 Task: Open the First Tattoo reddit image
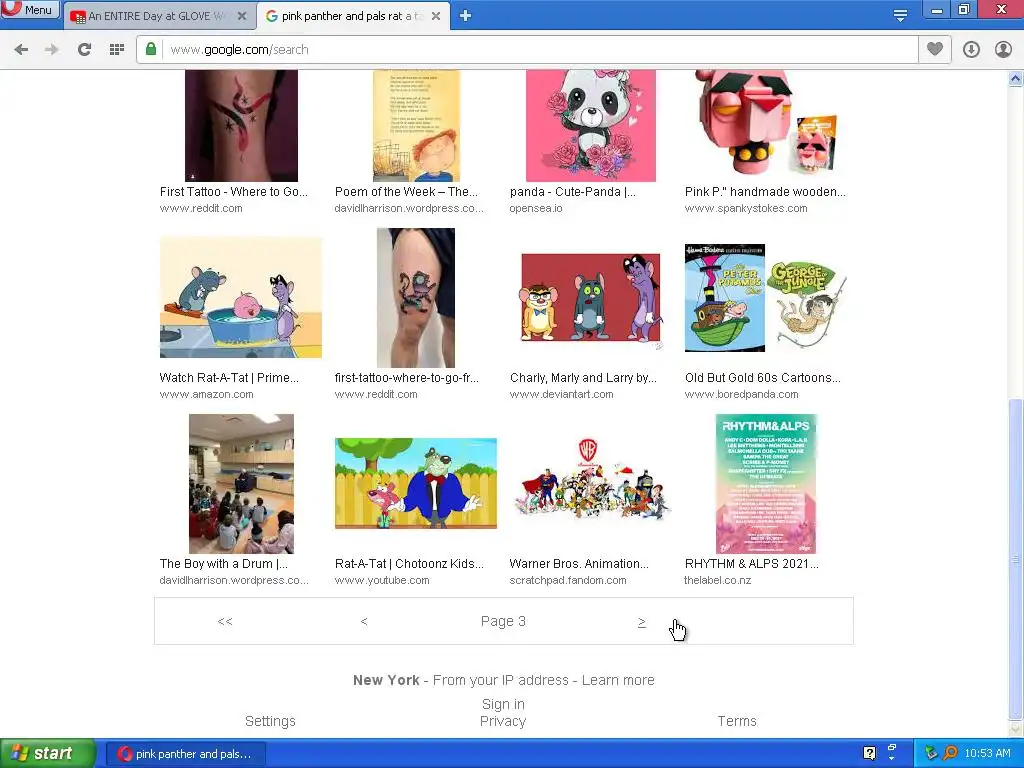point(242,125)
